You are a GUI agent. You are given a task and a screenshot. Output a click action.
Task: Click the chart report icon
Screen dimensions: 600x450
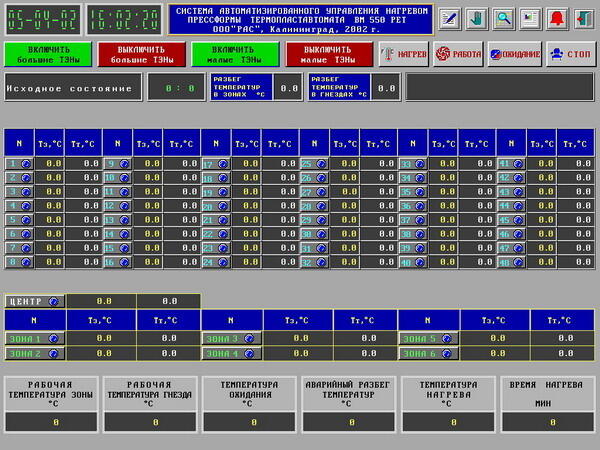tap(529, 18)
